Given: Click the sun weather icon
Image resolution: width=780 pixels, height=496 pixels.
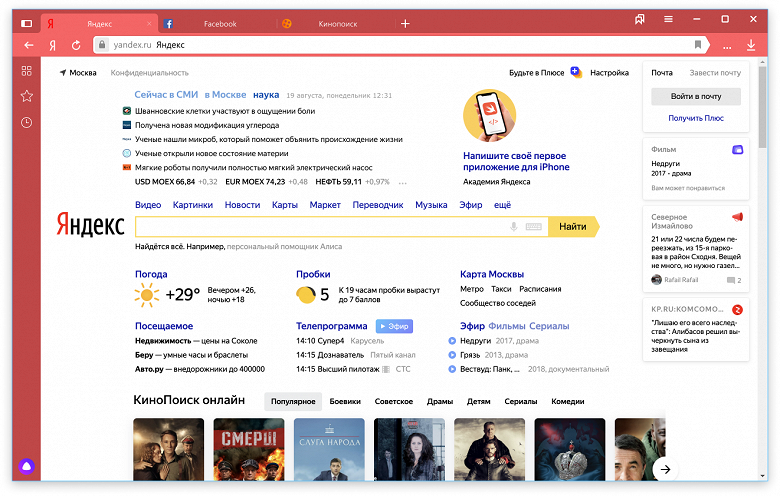Looking at the screenshot, I should 147,295.
